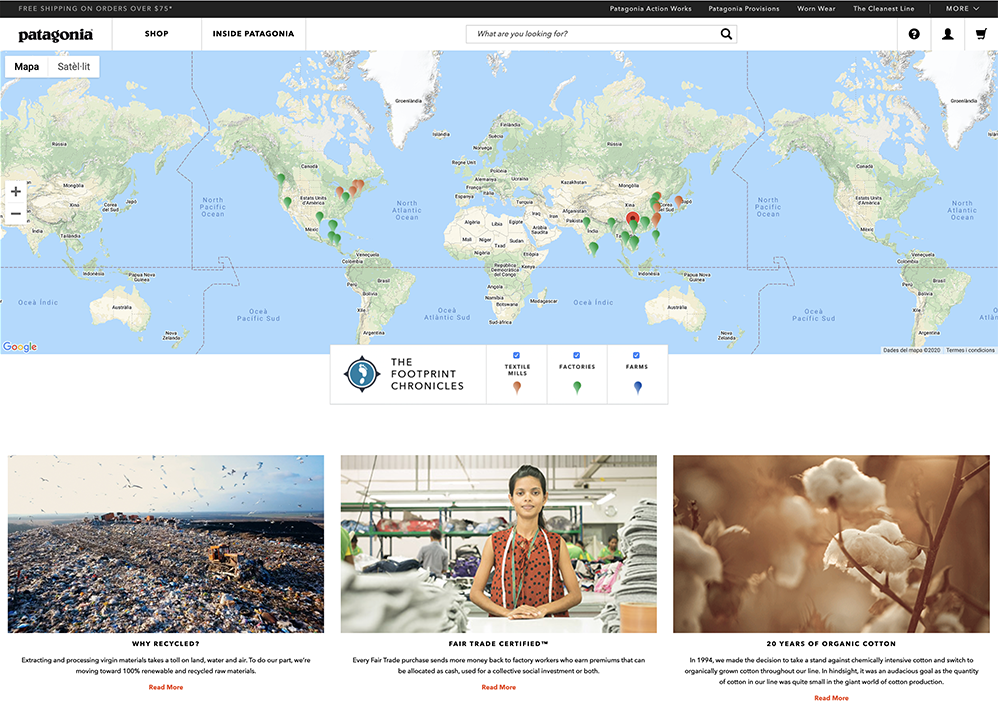Click the WHY RECYCLED? heading
This screenshot has width=998, height=722.
165,644
